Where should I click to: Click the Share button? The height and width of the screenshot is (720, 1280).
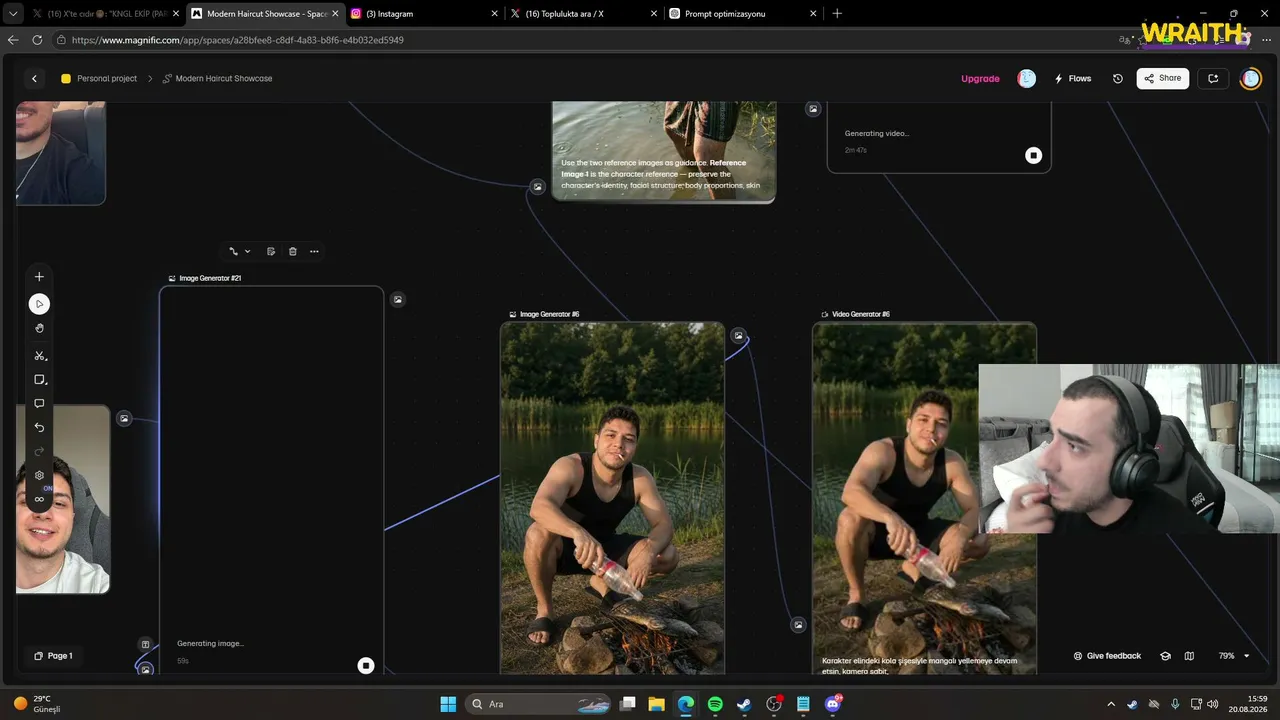point(1162,78)
